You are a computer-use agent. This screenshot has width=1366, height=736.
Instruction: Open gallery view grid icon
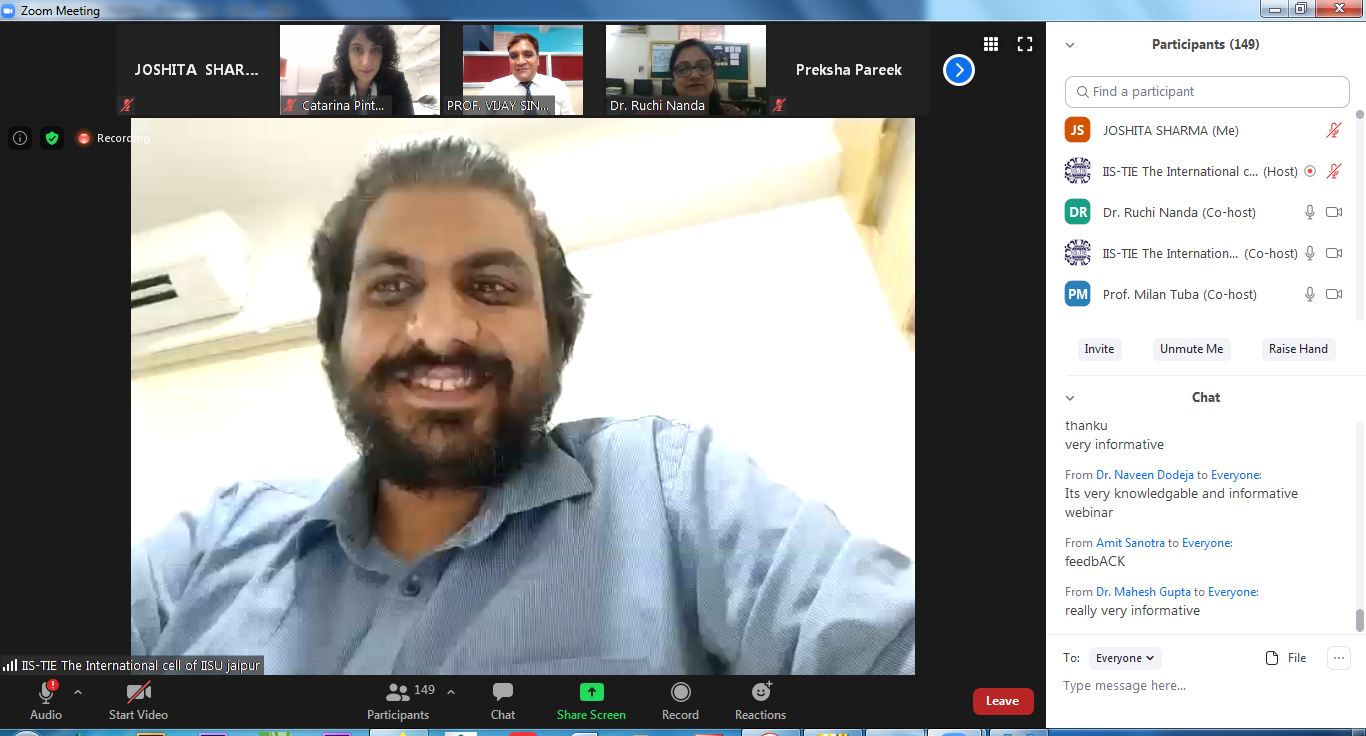click(991, 44)
